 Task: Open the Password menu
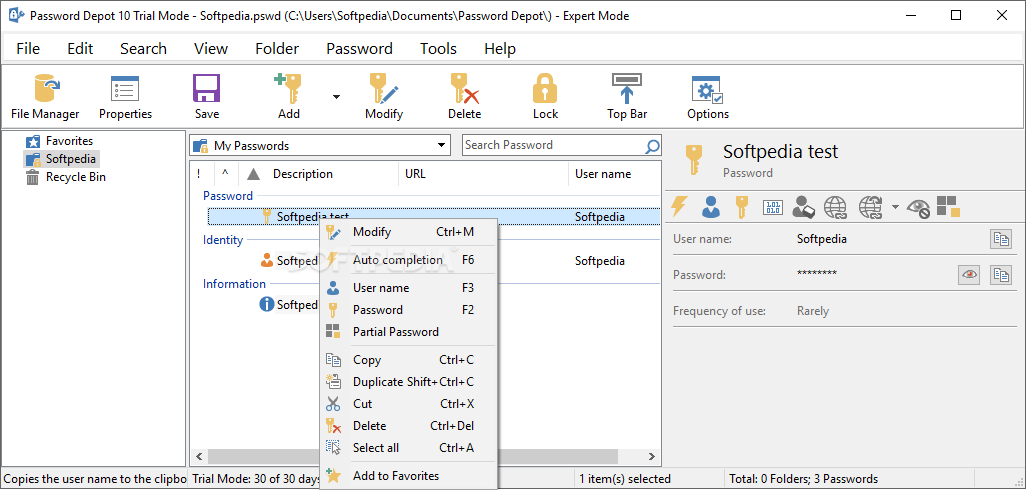[359, 49]
